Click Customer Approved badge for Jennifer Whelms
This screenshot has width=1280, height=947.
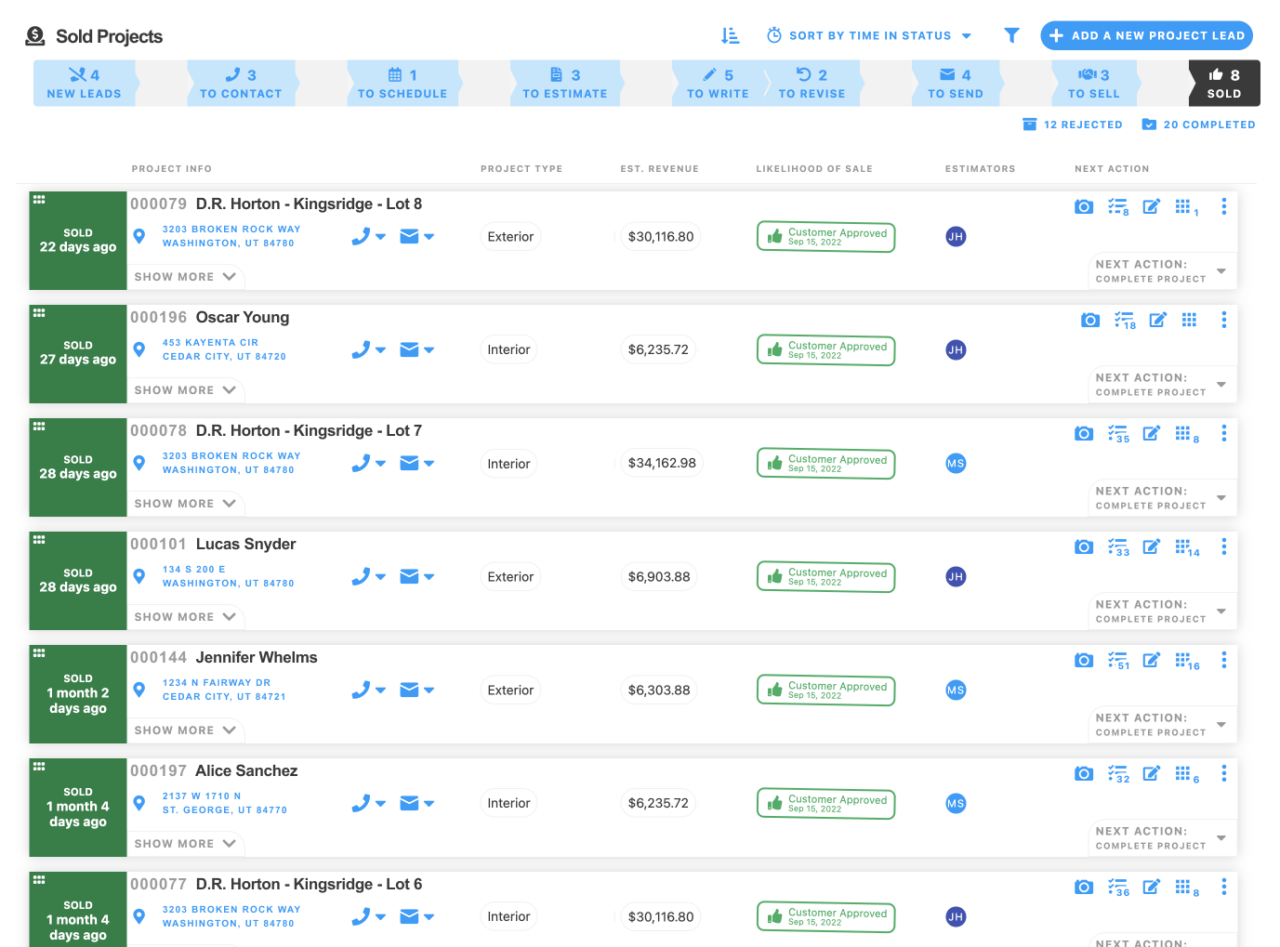point(825,690)
